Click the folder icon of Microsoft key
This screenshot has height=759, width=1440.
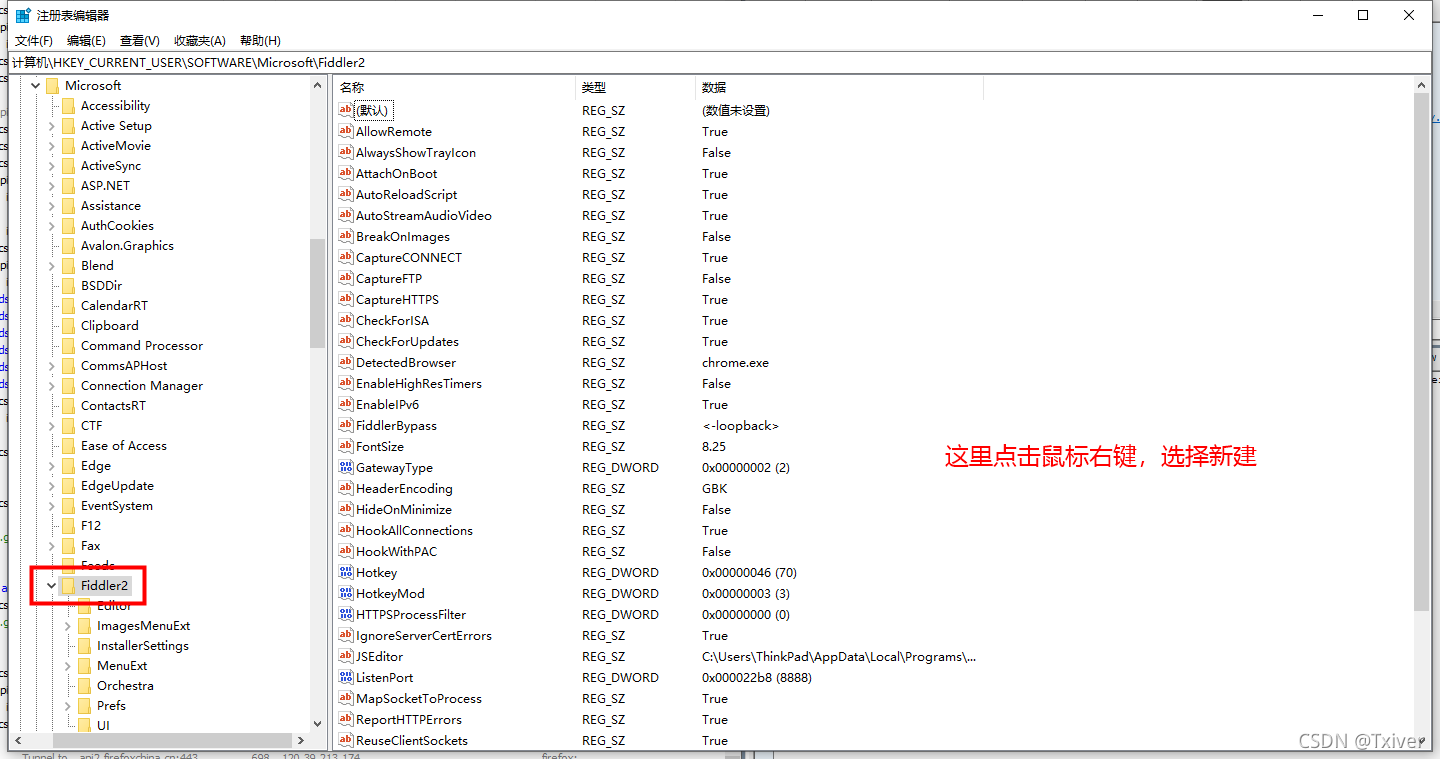click(x=52, y=85)
